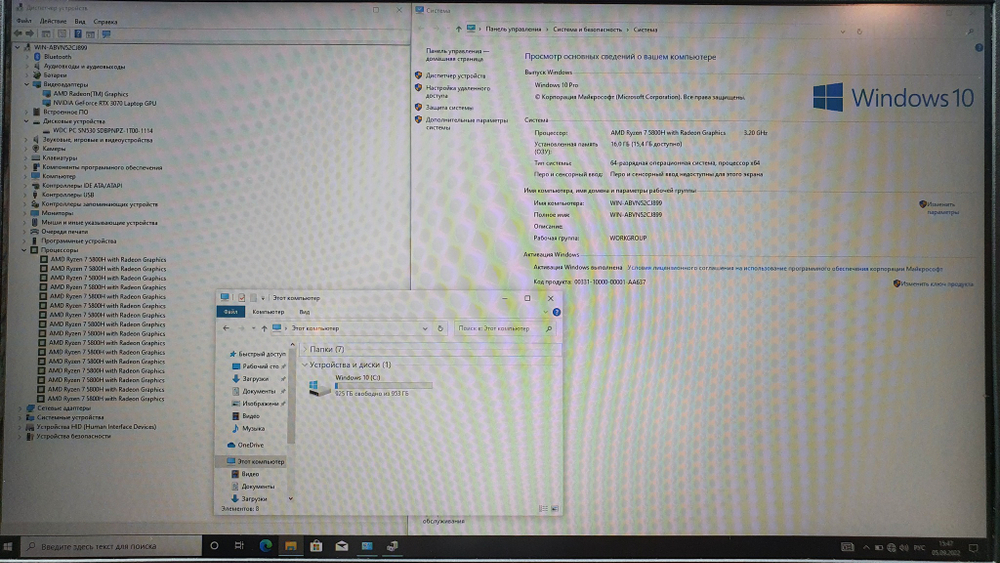The height and width of the screenshot is (563, 1000).
Task: Collapse the Процессоры node
Action: coord(24,250)
